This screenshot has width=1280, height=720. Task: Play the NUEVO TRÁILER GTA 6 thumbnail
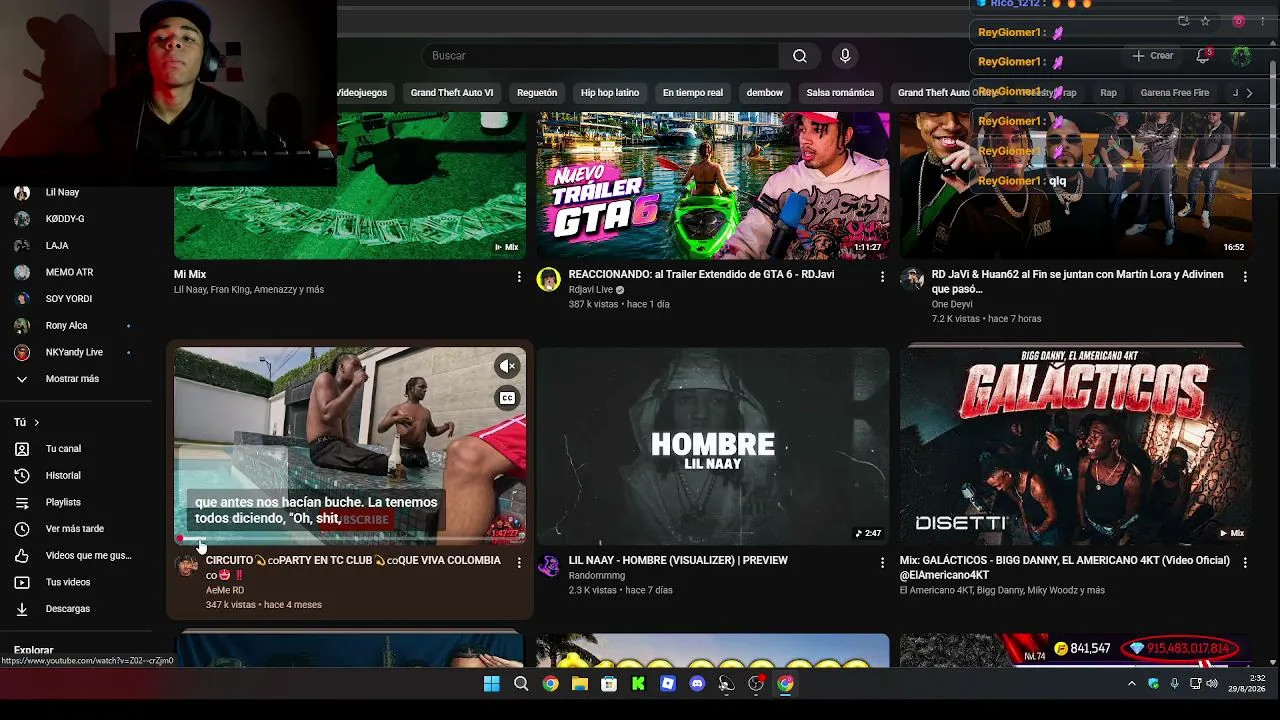point(713,185)
